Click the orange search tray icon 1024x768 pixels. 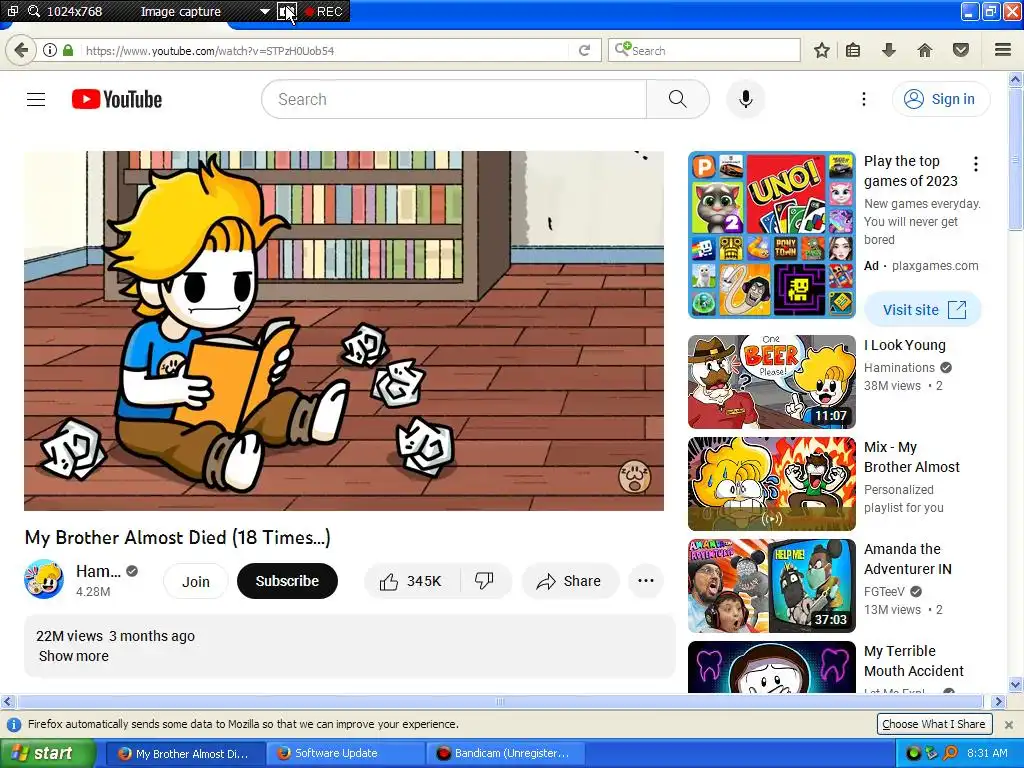pos(950,753)
